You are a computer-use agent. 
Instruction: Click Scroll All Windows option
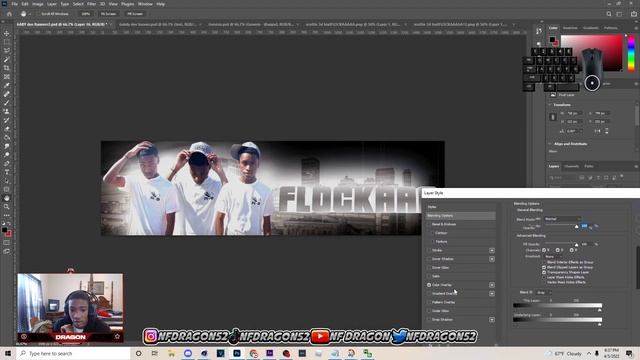point(55,14)
